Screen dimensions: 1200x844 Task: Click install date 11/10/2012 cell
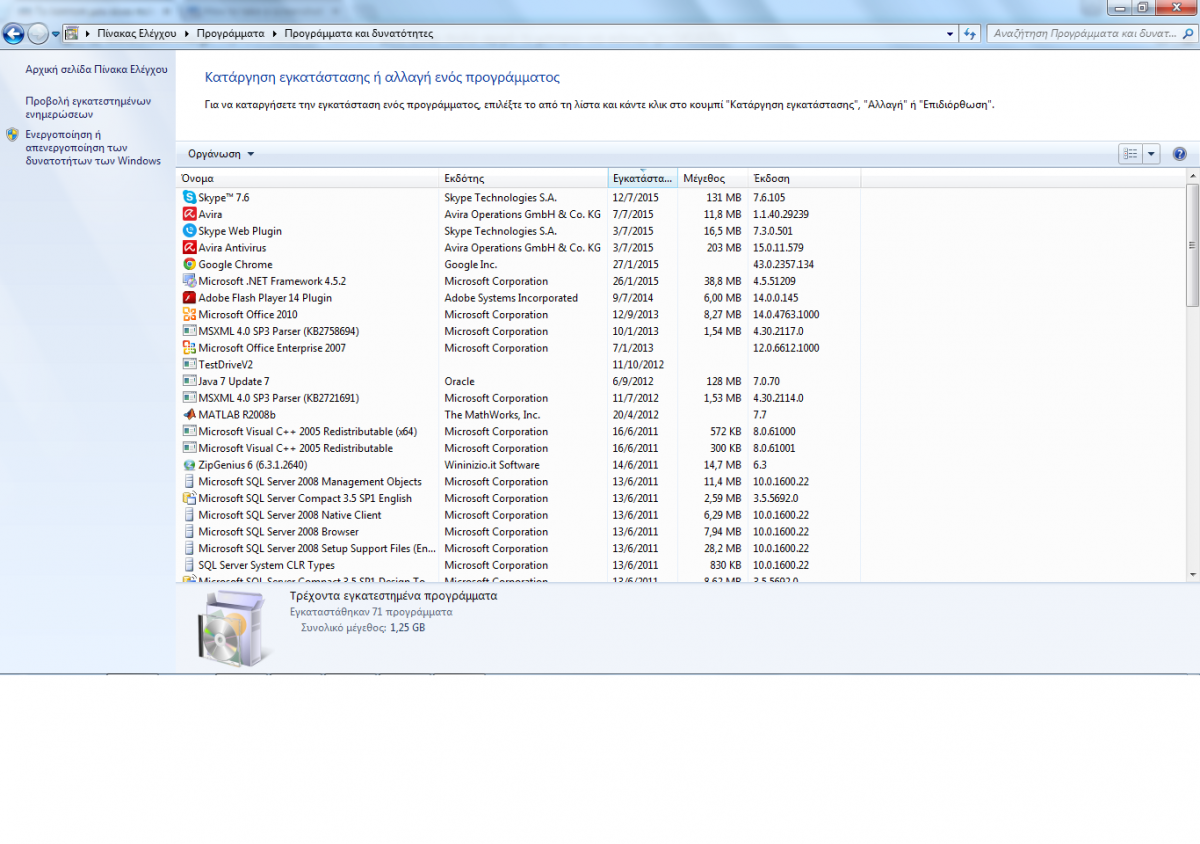tap(638, 365)
